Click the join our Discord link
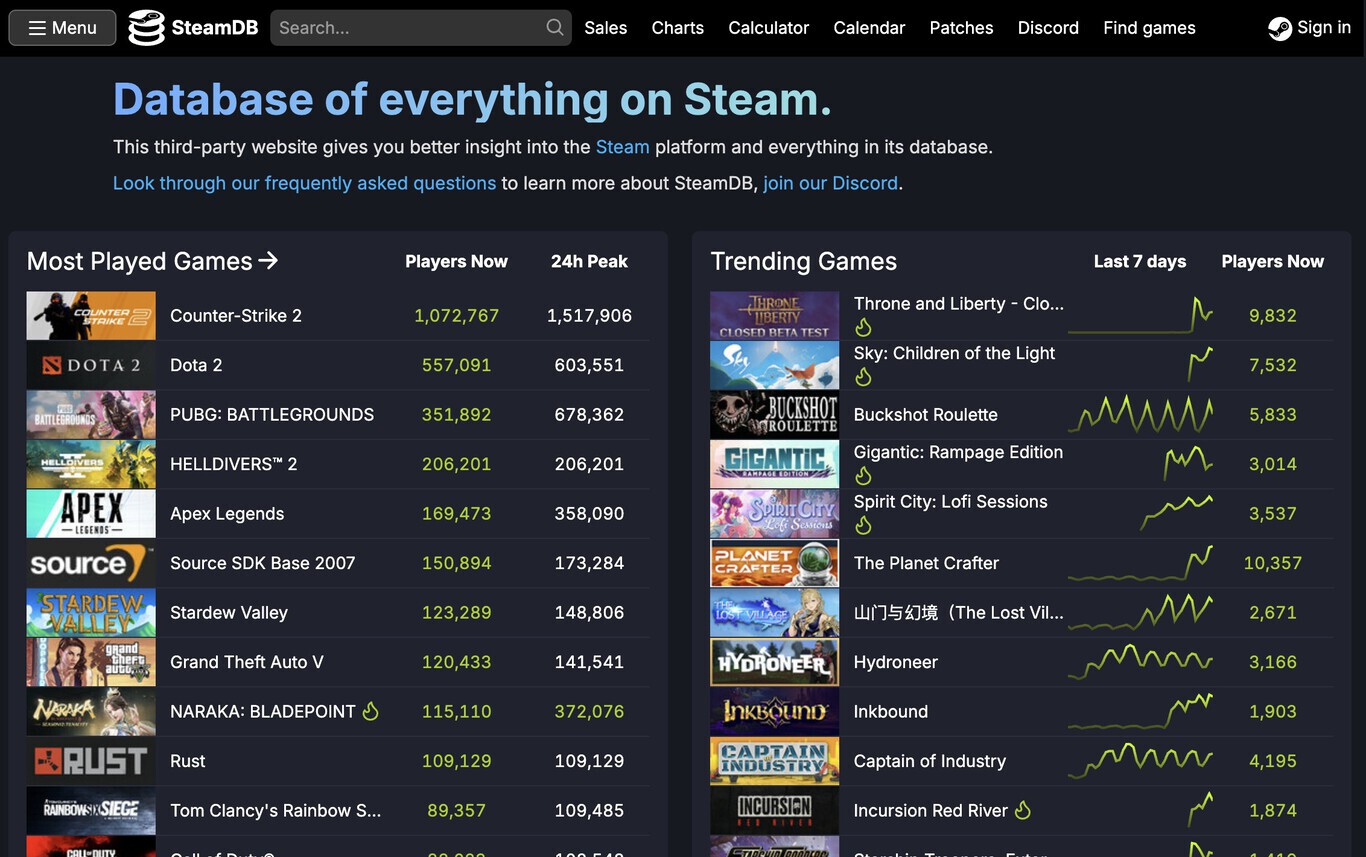The width and height of the screenshot is (1366, 857). click(831, 183)
